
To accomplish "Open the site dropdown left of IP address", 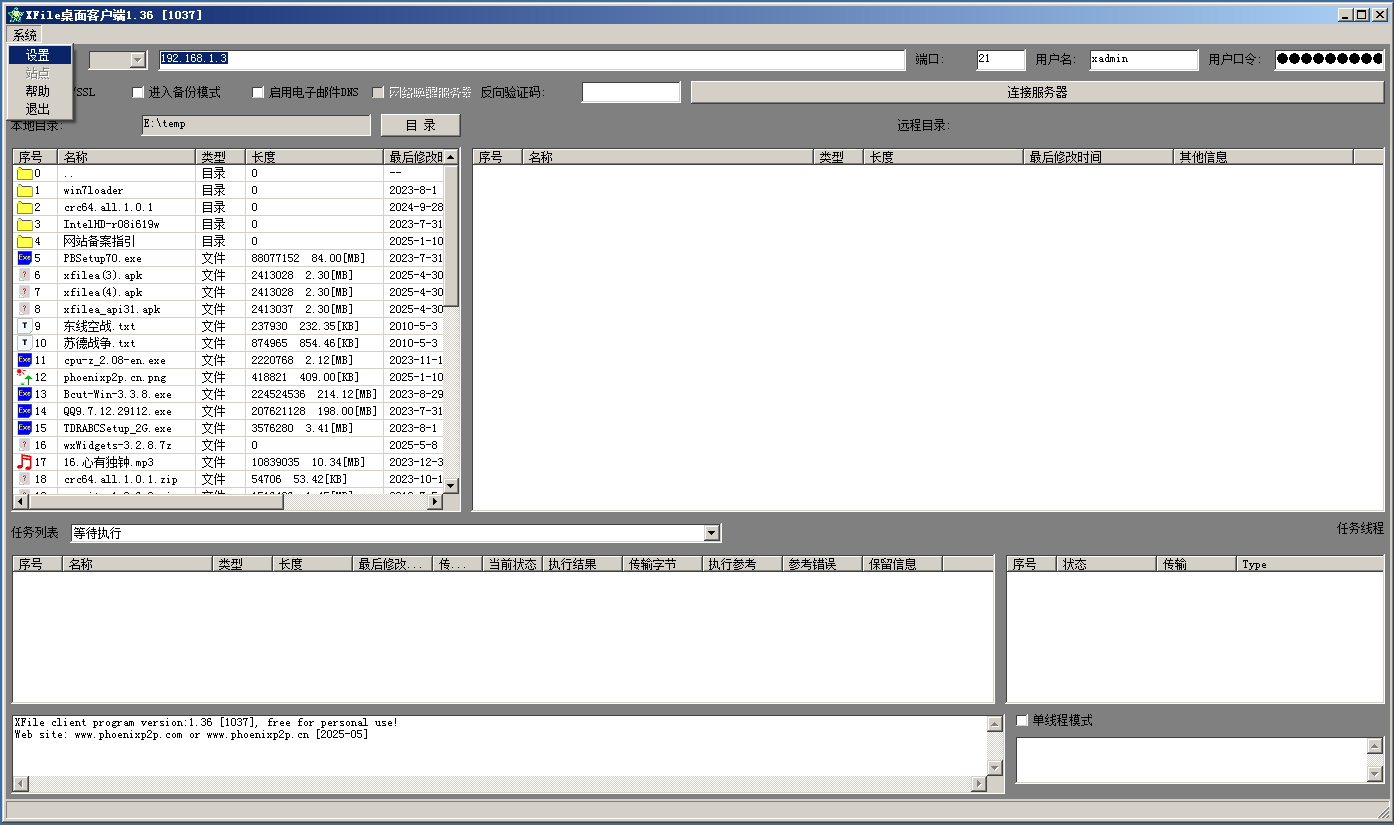I will pyautogui.click(x=138, y=60).
